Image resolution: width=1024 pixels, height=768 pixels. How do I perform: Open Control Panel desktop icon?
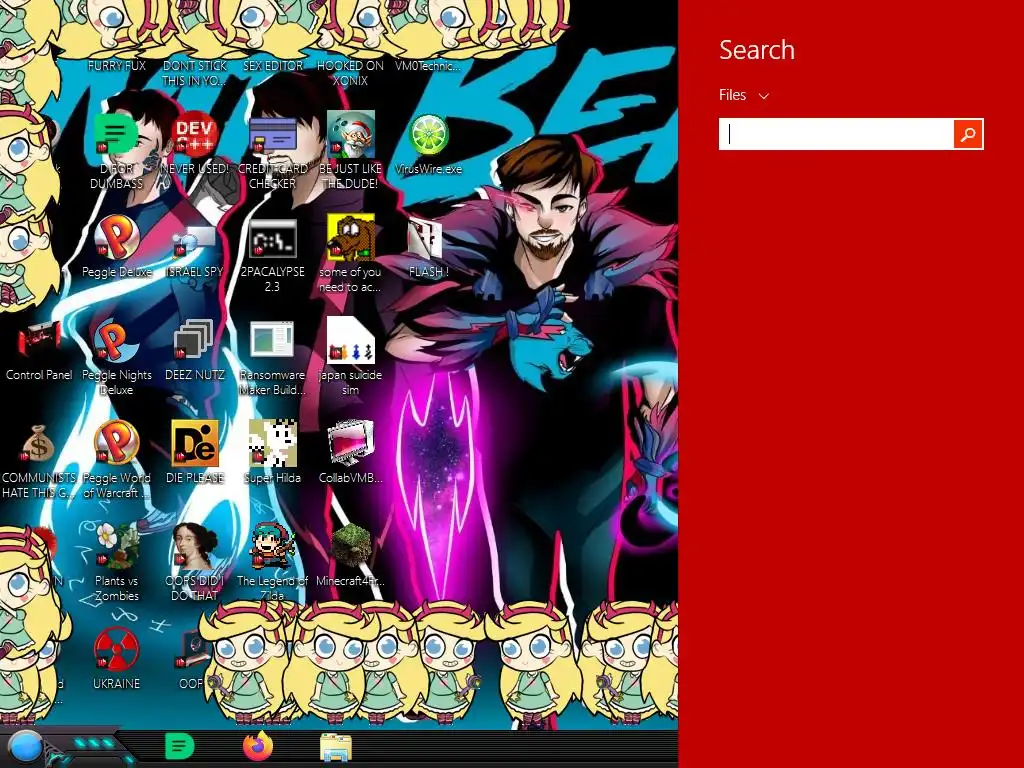(x=39, y=340)
